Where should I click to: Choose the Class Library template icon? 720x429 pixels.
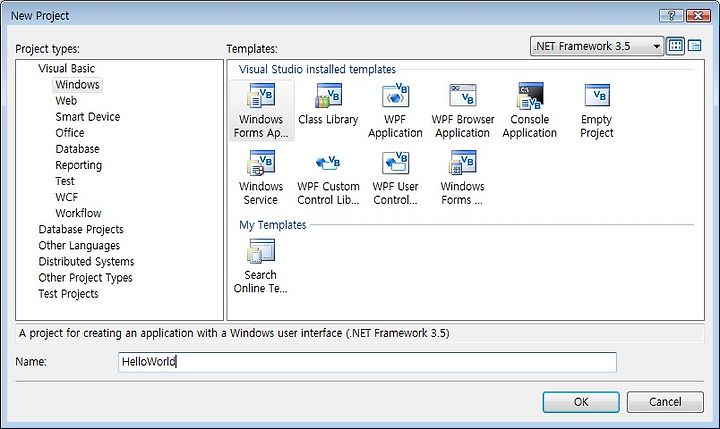pyautogui.click(x=328, y=96)
